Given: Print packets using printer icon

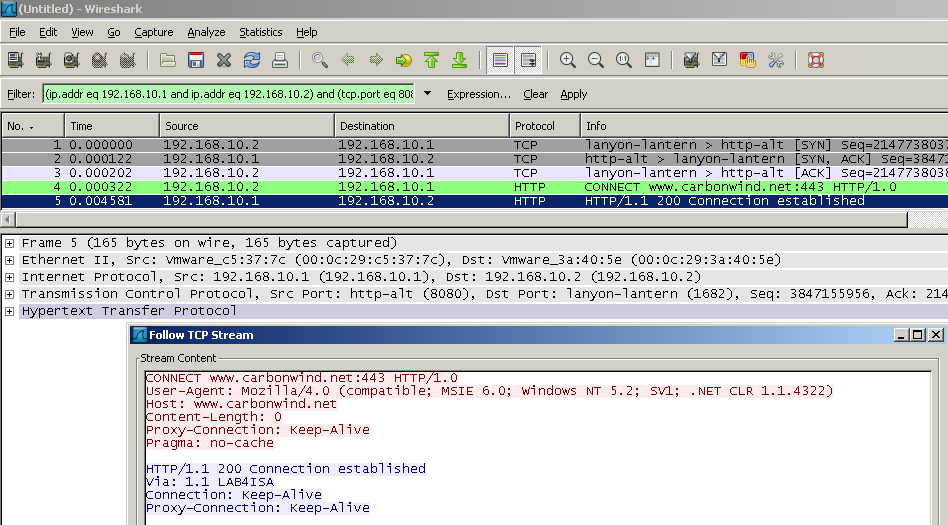Looking at the screenshot, I should click(280, 60).
